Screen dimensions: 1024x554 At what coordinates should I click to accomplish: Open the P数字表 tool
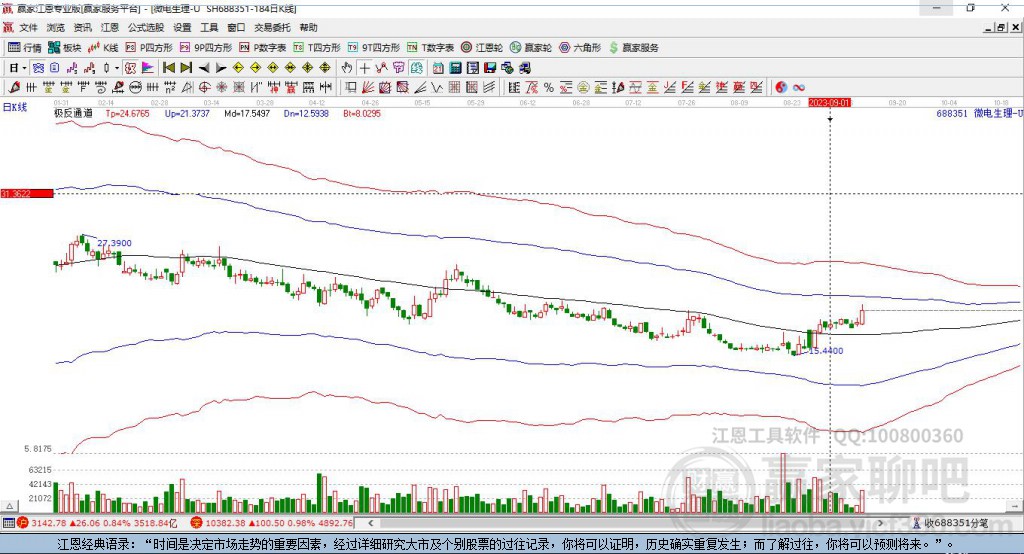pyautogui.click(x=263, y=48)
